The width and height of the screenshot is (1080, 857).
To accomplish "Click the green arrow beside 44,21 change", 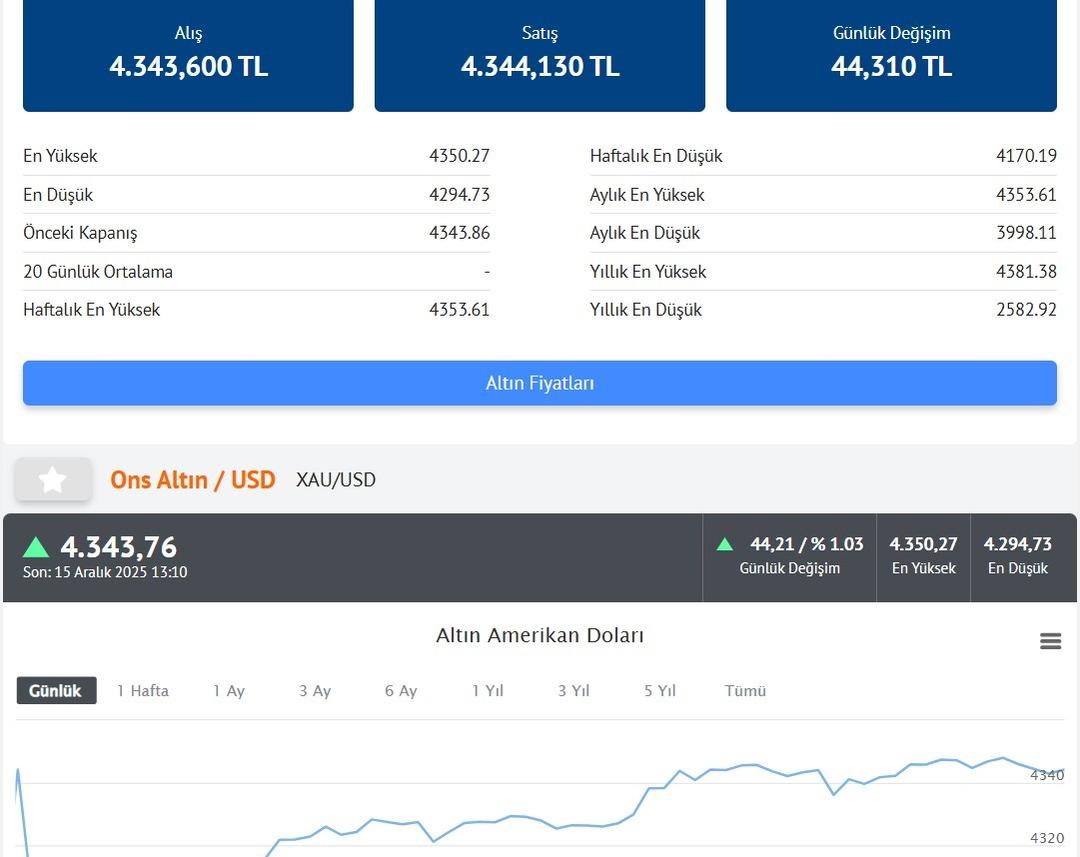I will click(725, 544).
